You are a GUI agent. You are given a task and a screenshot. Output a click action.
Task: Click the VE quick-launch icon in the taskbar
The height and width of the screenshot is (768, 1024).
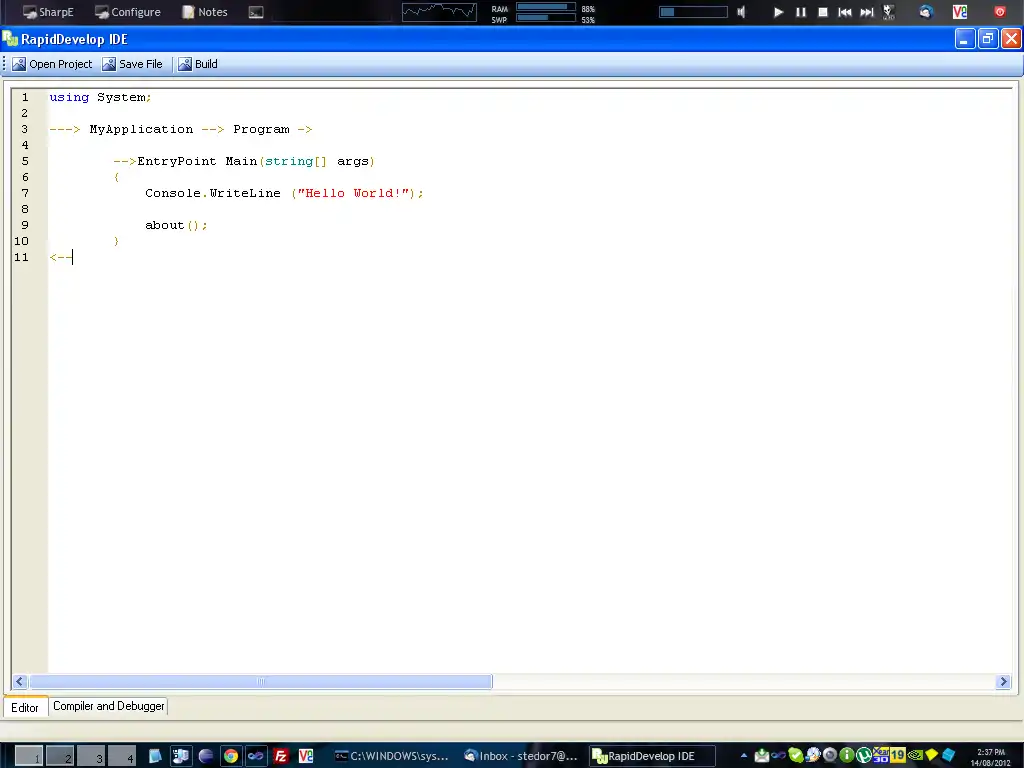point(306,756)
